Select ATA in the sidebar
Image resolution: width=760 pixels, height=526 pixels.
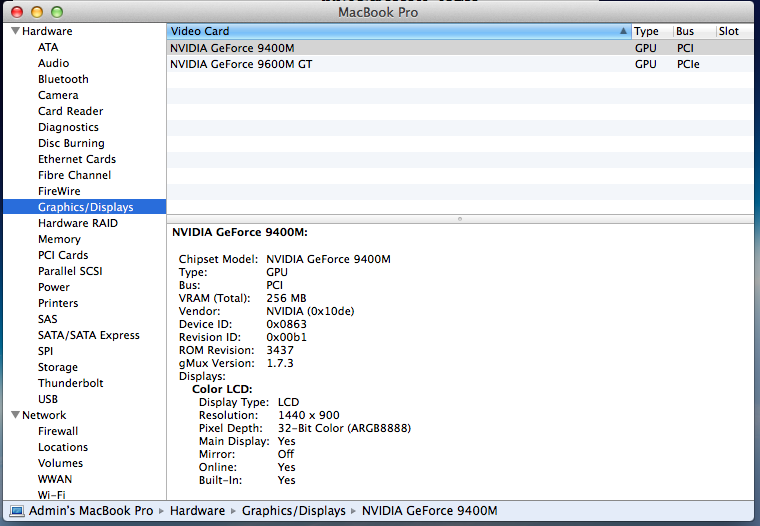coord(48,47)
